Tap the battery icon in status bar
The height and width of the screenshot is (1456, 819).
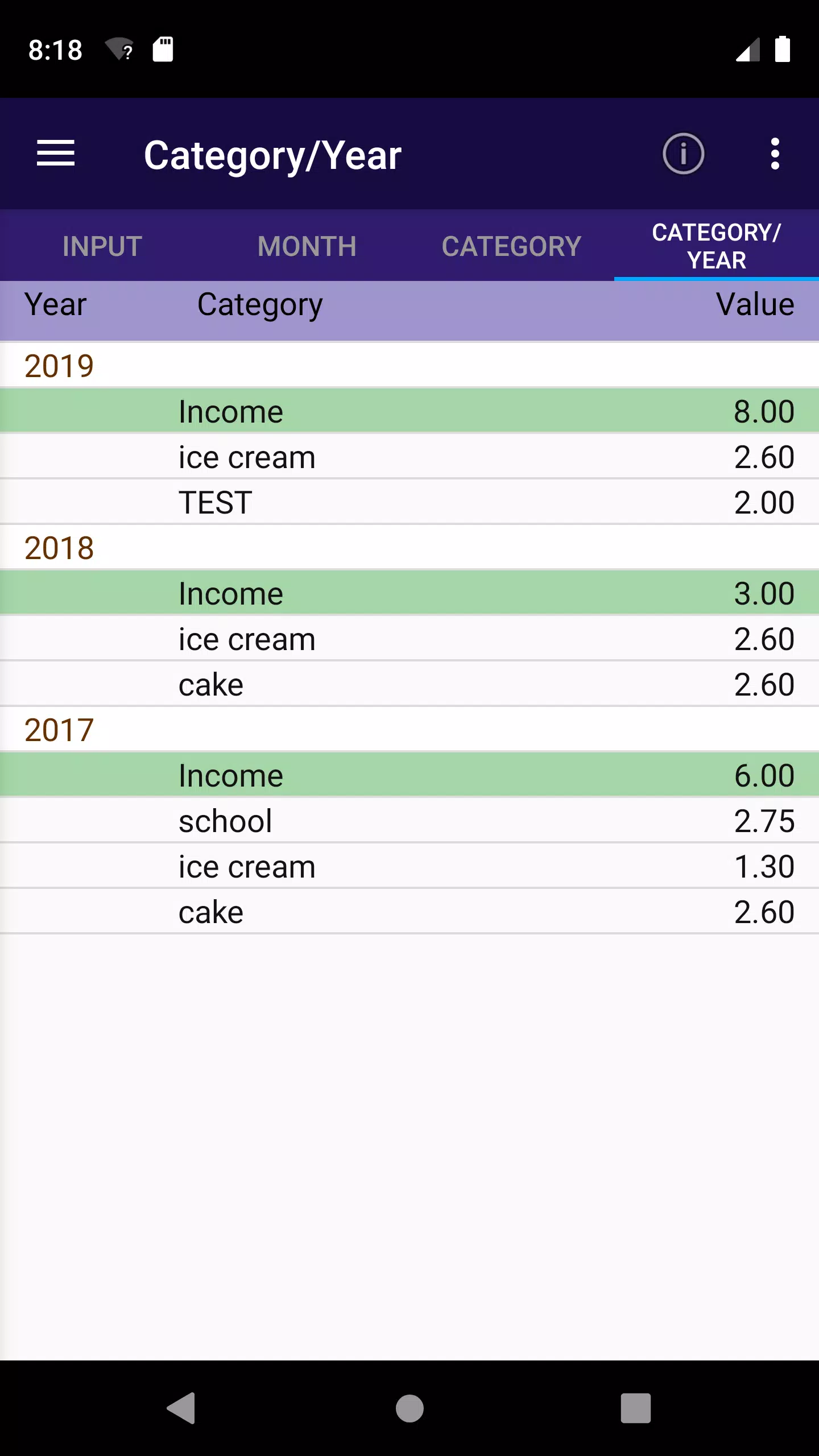tap(783, 49)
